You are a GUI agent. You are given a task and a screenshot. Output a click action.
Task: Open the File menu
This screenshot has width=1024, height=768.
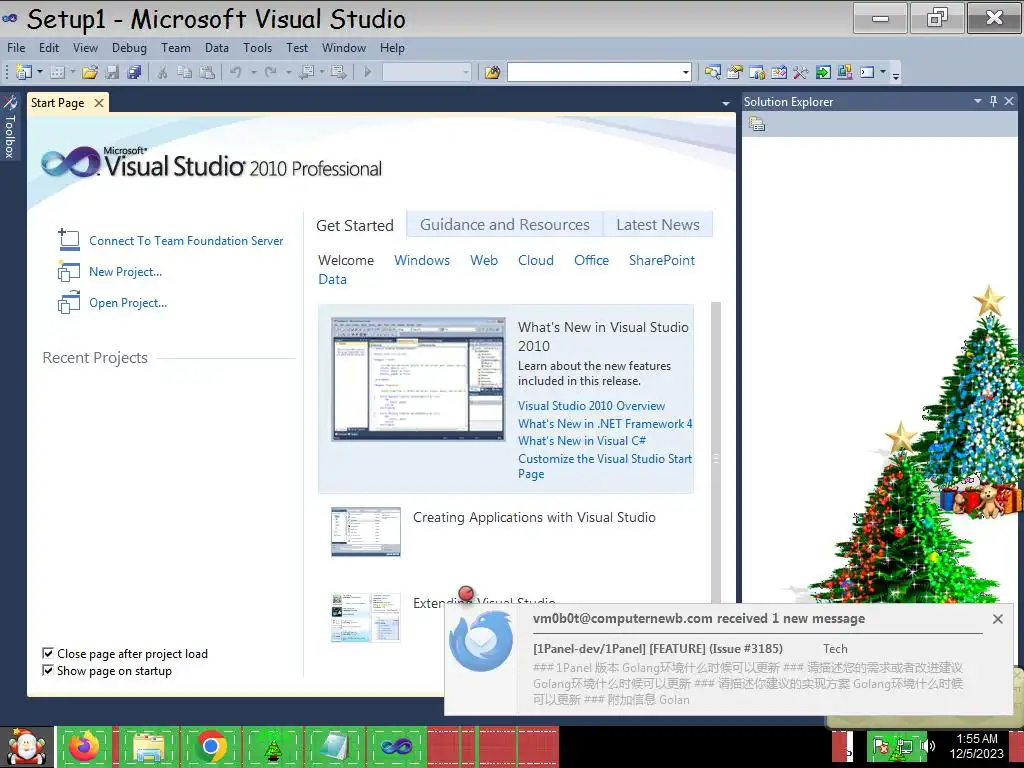[16, 48]
